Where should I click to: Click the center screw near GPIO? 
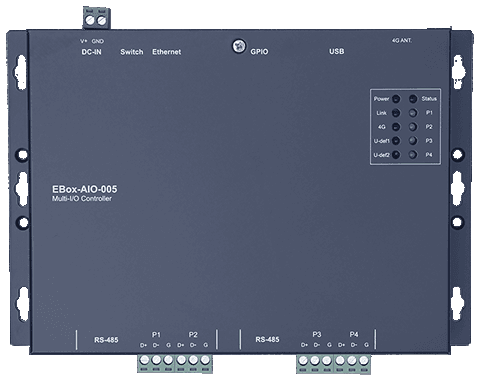239,46
